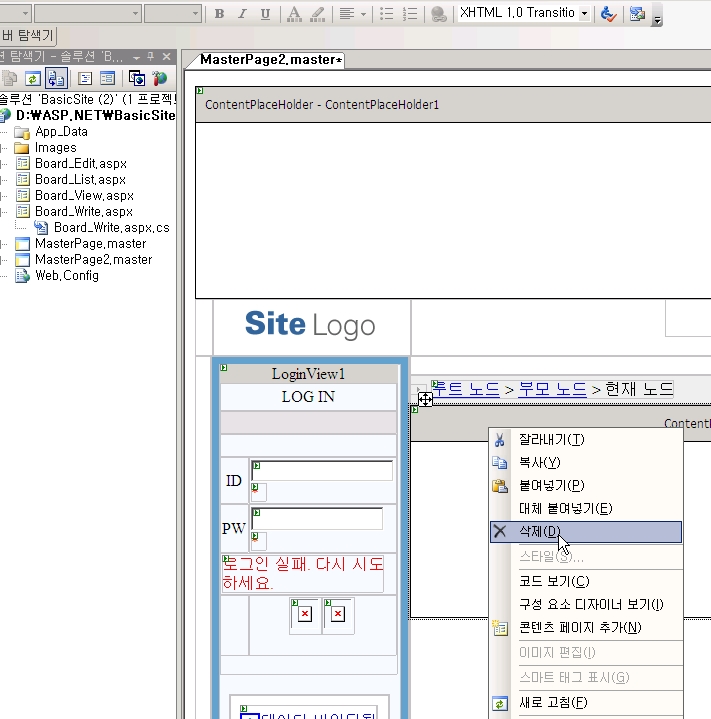The width and height of the screenshot is (711, 719).
Task: Click the Properties icon in Solution Explorer
Action: [x=9, y=78]
